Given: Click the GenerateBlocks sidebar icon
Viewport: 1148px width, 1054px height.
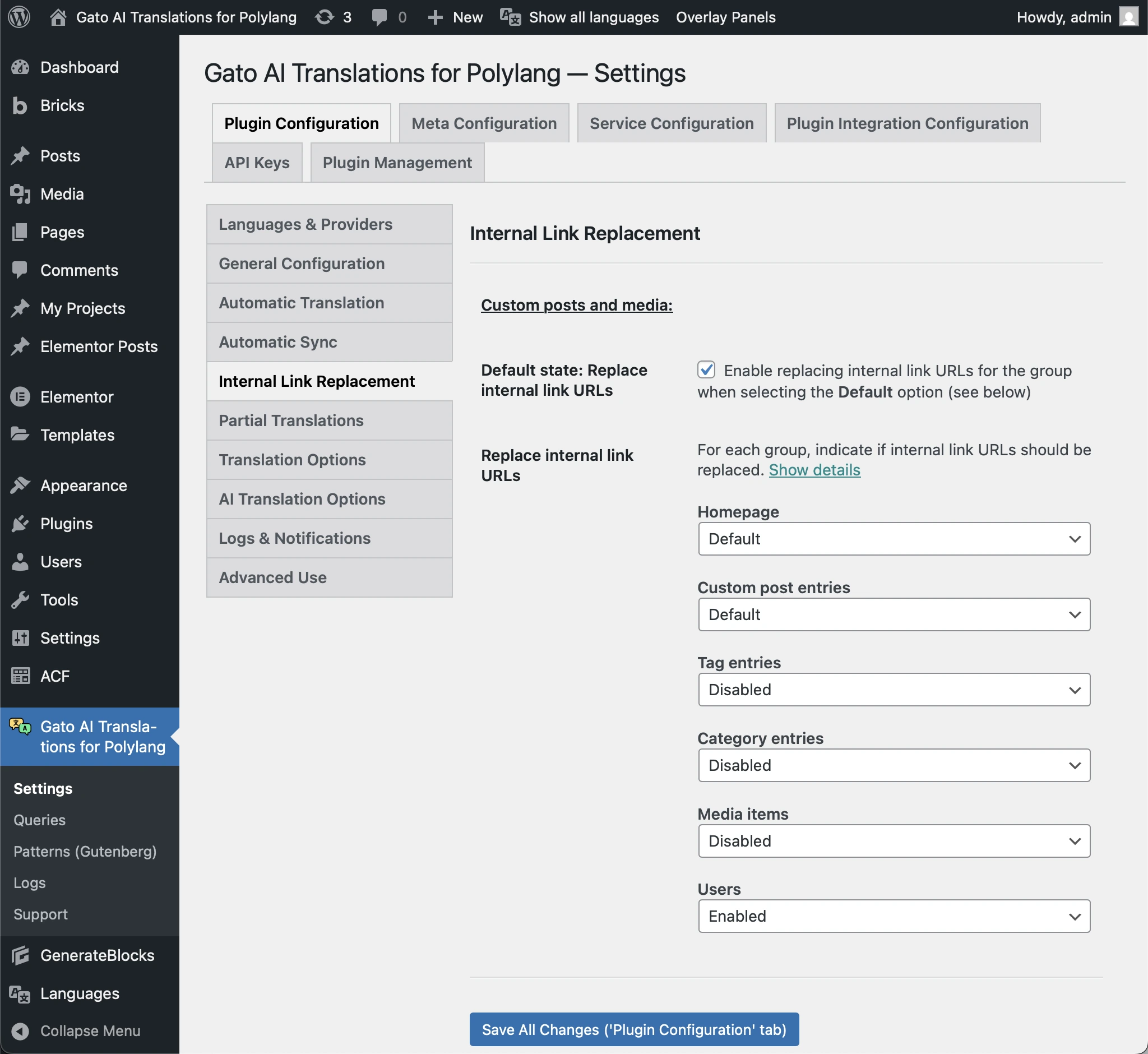Looking at the screenshot, I should [20, 955].
